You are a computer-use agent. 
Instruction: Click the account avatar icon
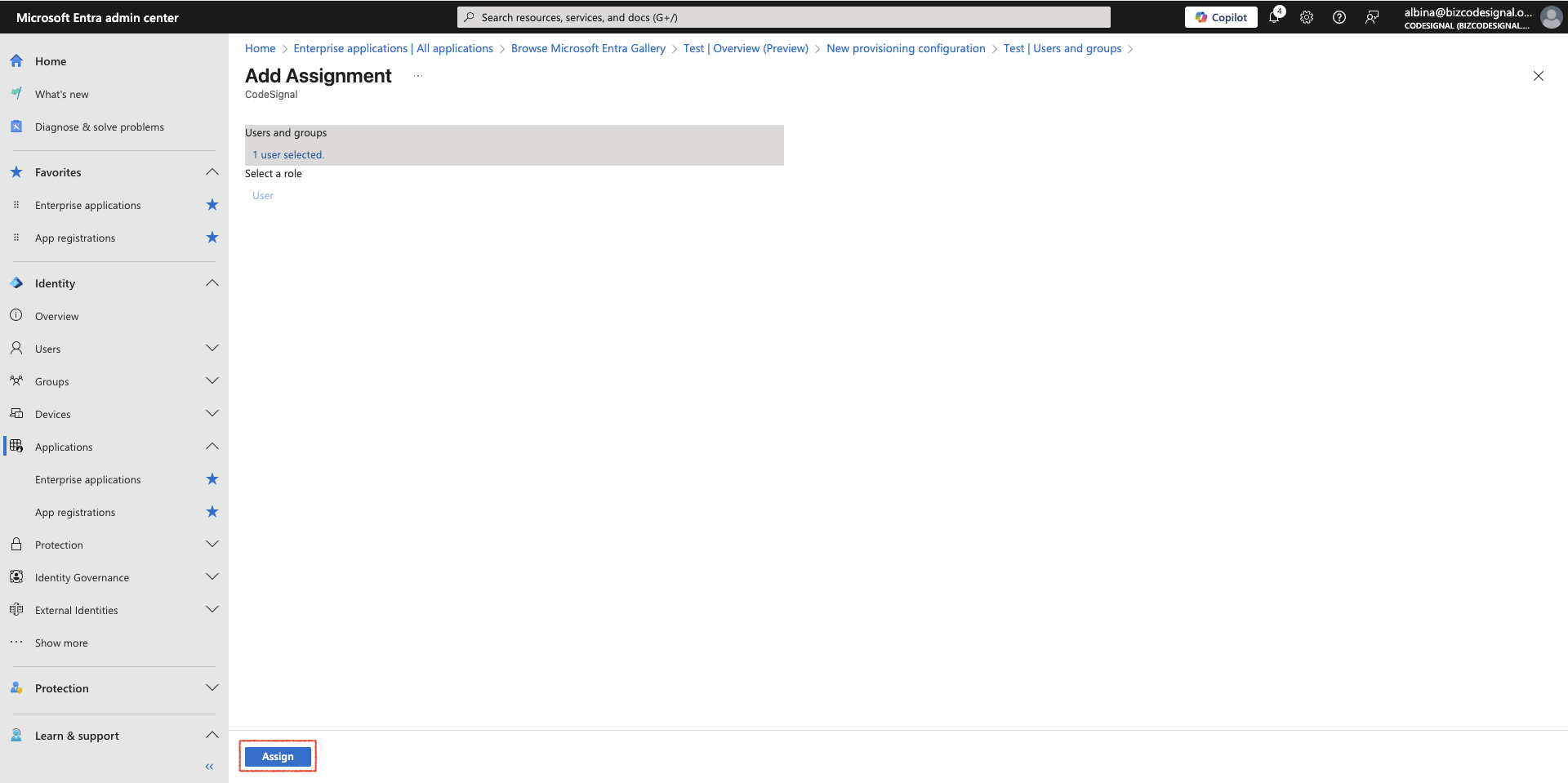coord(1551,17)
